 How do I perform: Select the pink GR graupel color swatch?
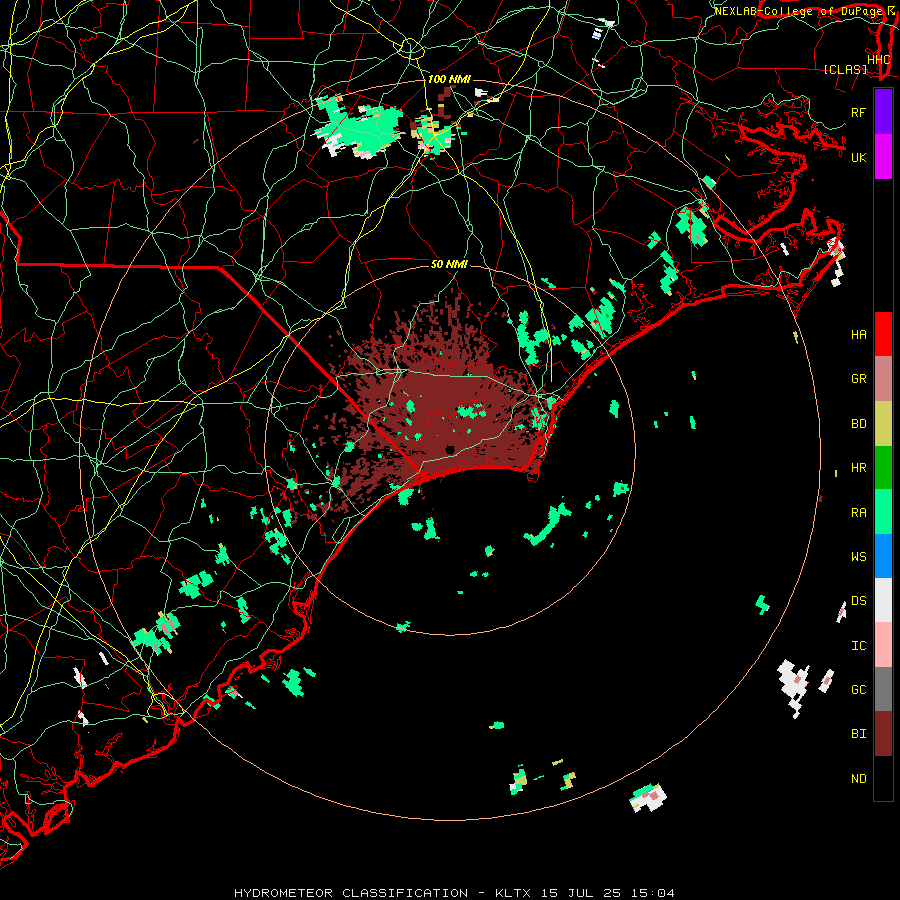tap(883, 379)
